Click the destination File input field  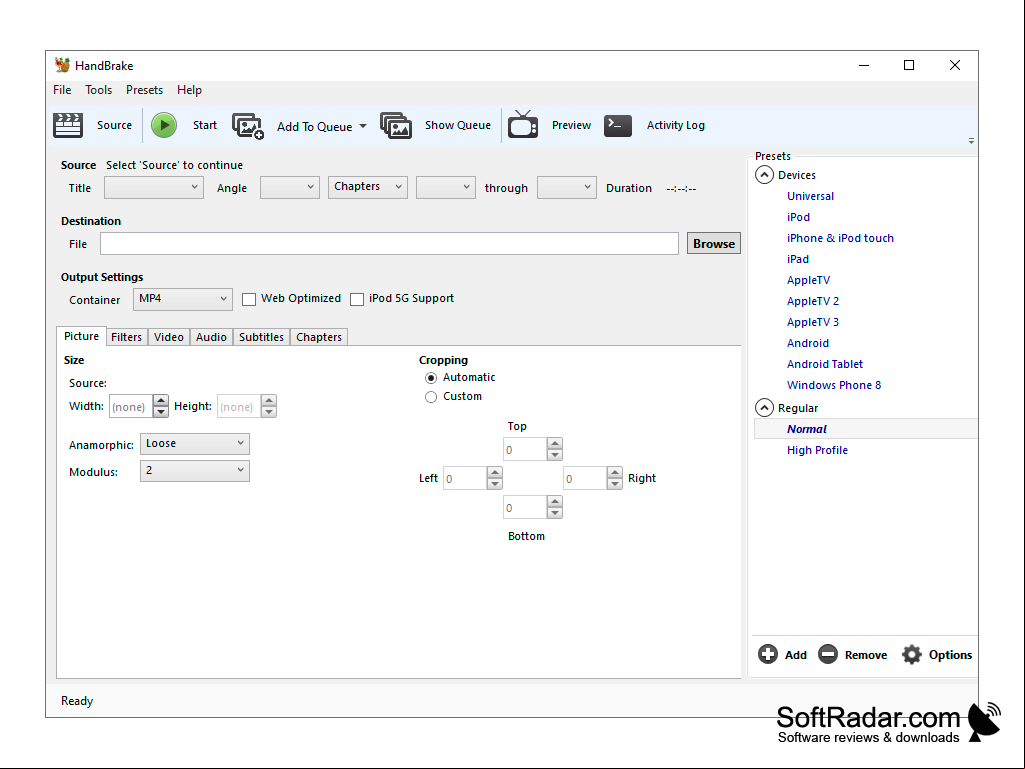coord(389,243)
